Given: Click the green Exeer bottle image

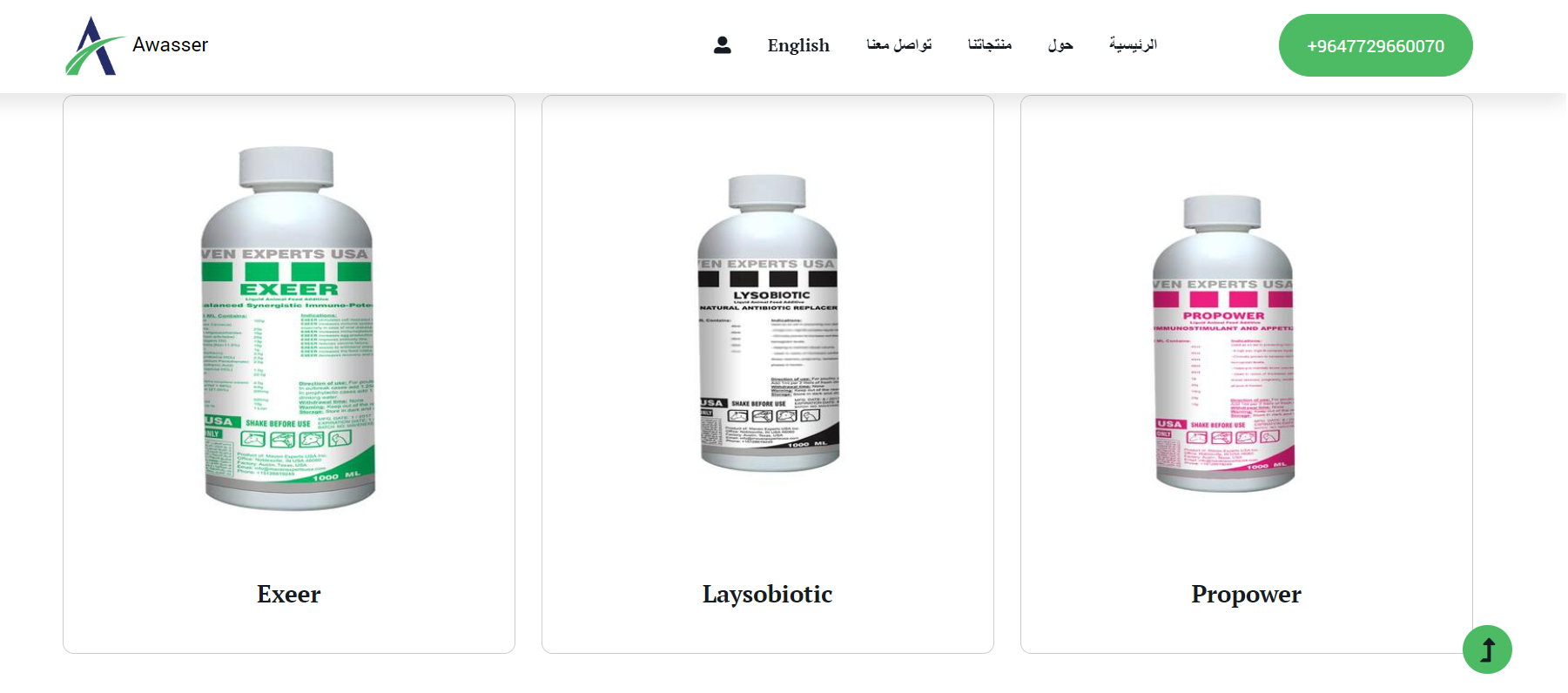Looking at the screenshot, I should click(288, 328).
